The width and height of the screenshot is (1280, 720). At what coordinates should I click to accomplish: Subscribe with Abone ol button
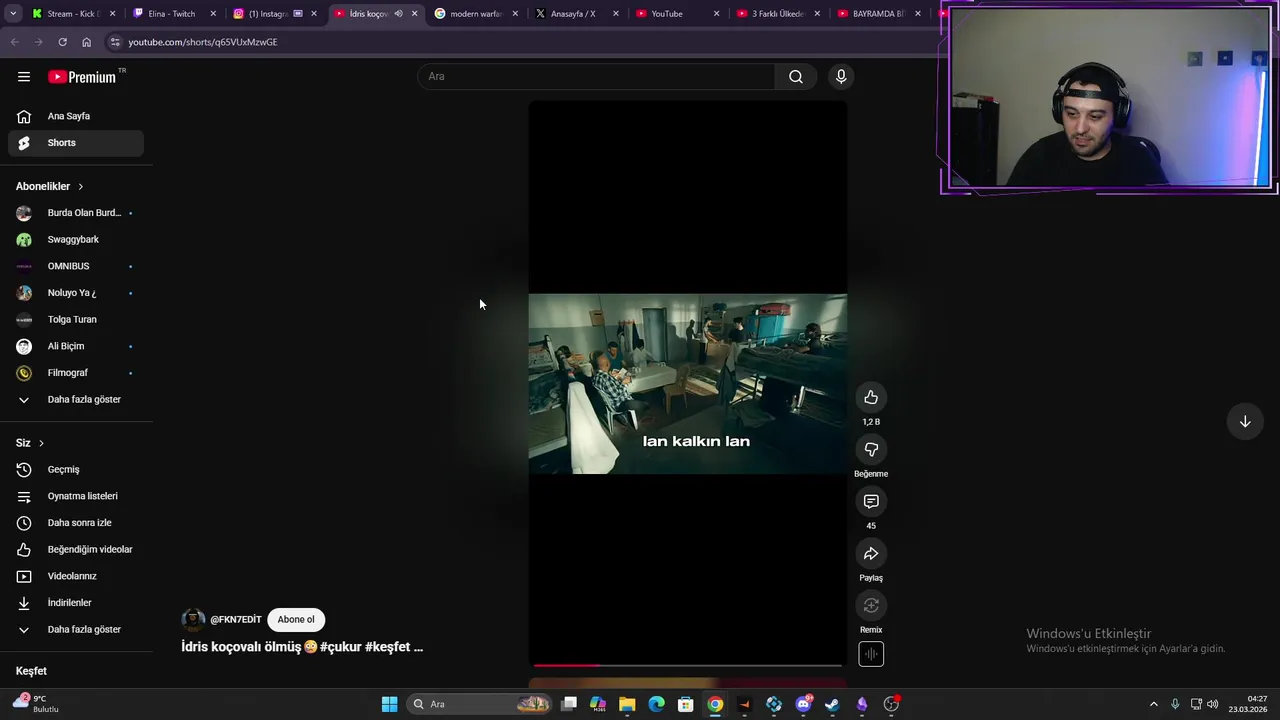296,619
